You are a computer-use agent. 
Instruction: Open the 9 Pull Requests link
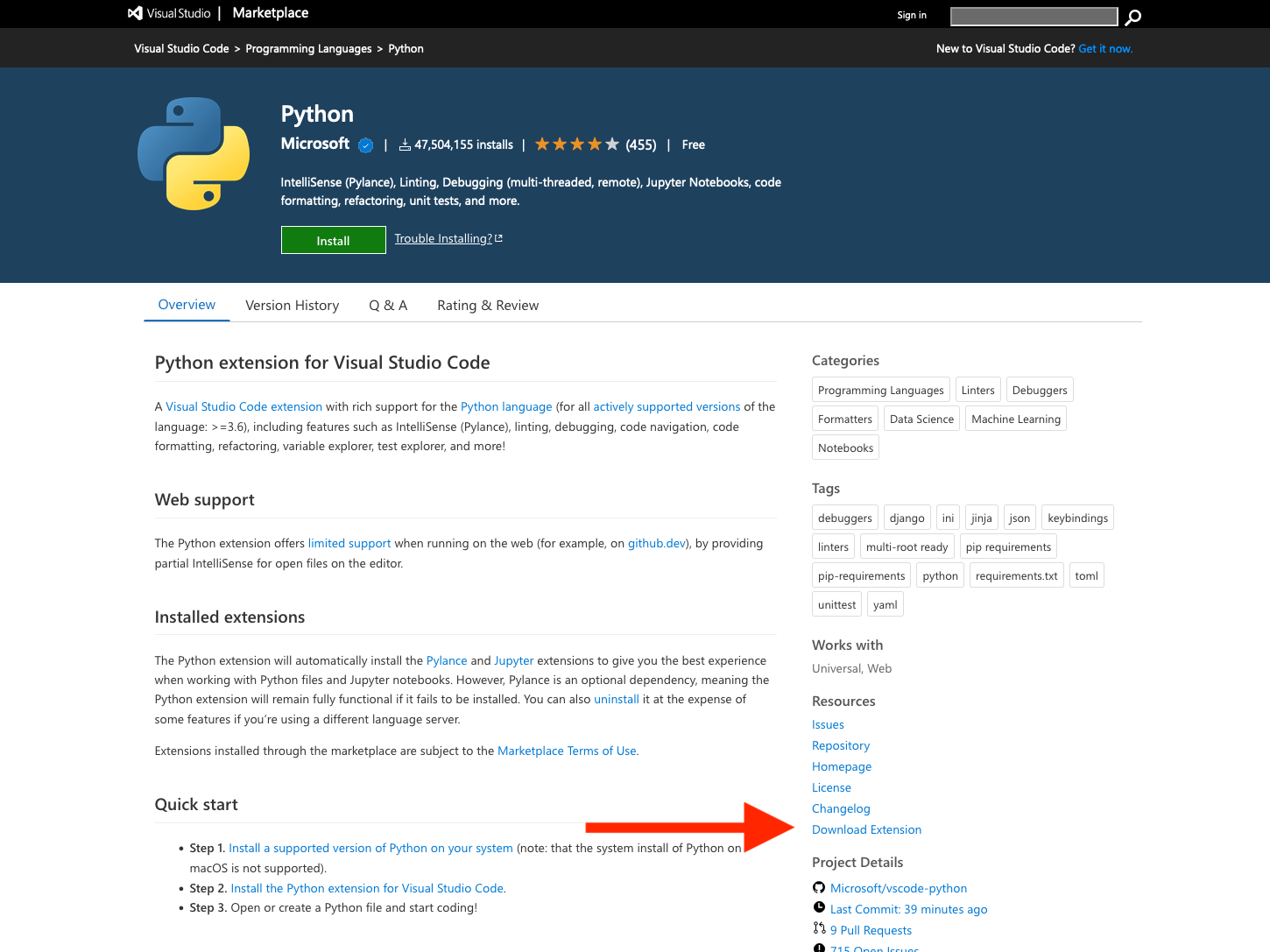tap(871, 930)
